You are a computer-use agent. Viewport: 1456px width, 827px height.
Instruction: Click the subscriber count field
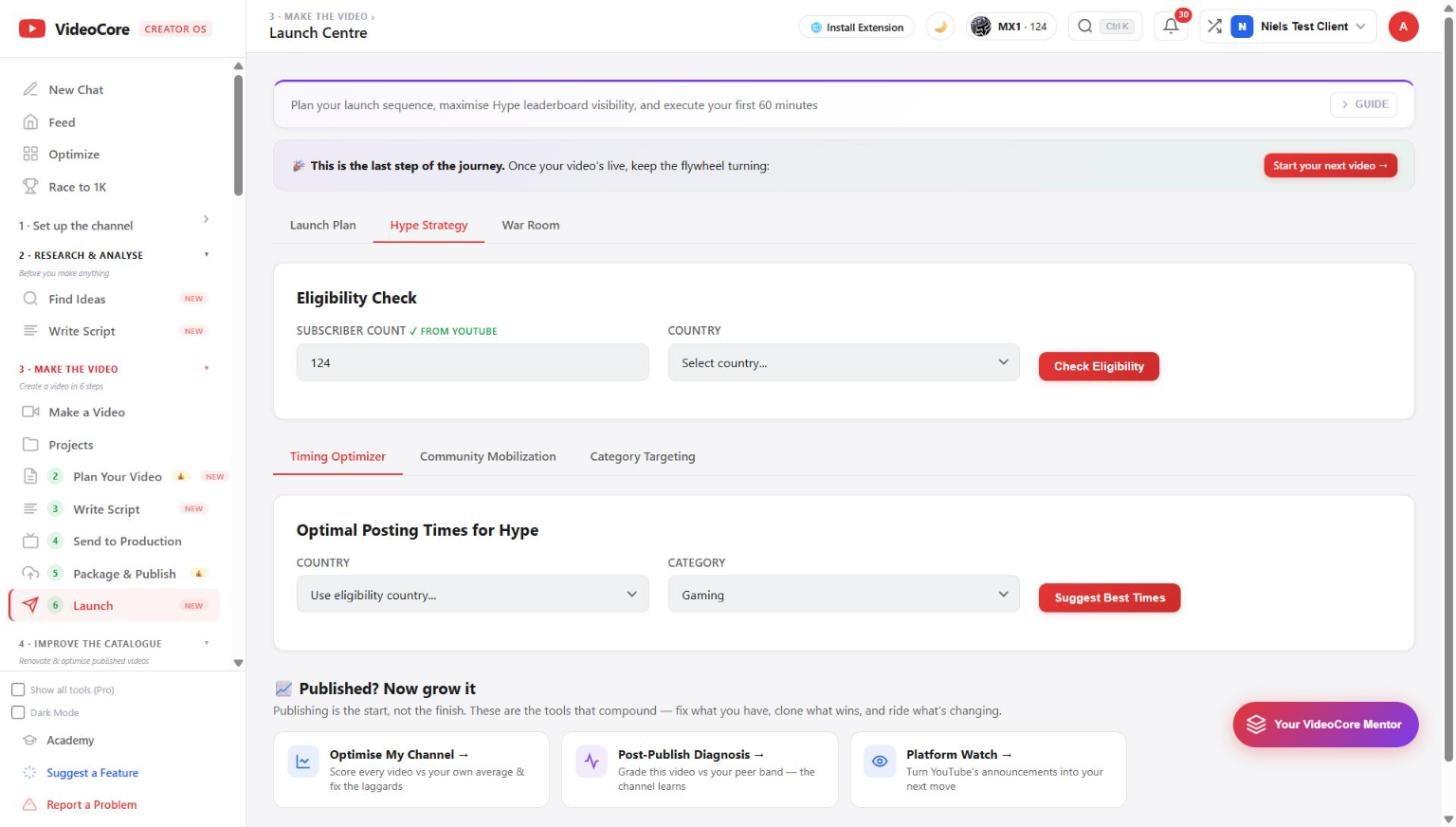click(472, 363)
